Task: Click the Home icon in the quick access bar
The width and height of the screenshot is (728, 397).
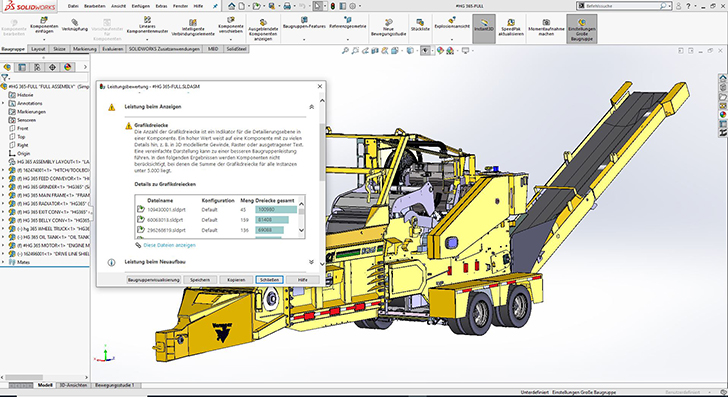Action: click(x=232, y=6)
